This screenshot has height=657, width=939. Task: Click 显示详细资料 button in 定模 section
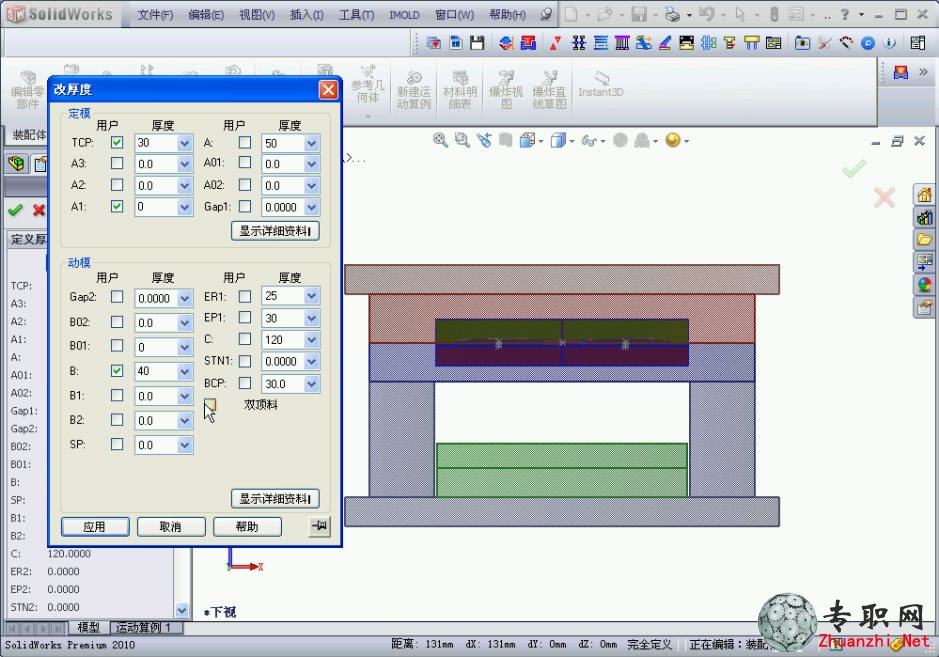click(275, 231)
